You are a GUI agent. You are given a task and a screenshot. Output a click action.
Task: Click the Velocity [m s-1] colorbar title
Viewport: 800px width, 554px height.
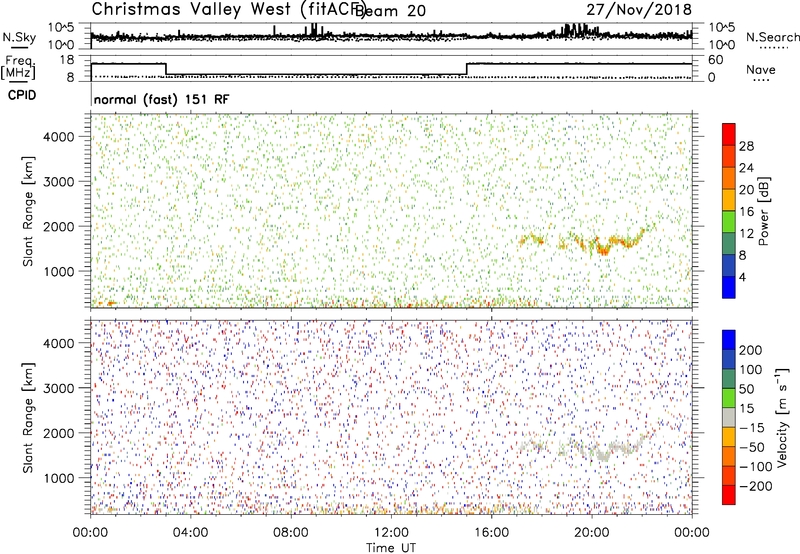pyautogui.click(x=782, y=417)
